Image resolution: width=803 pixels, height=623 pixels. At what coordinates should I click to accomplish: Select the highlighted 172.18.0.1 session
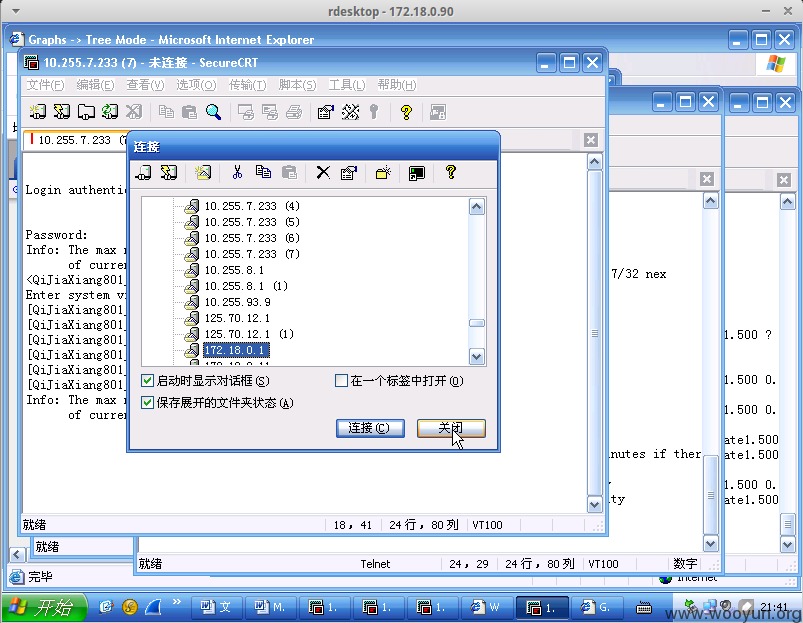[x=236, y=350]
